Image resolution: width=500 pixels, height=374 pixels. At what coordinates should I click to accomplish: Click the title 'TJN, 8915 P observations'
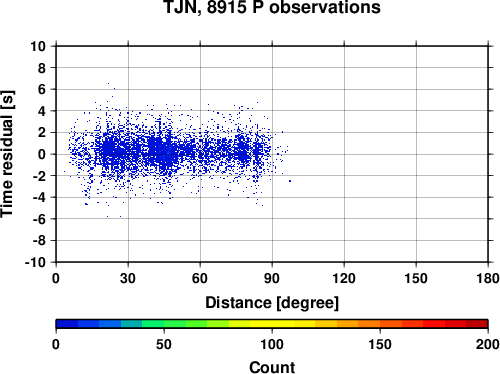pyautogui.click(x=272, y=7)
